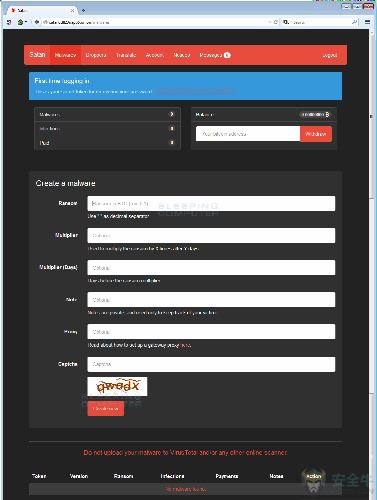The width and height of the screenshot is (377, 500).
Task: Click the search magnifier icon in search box
Action: tap(354, 22)
